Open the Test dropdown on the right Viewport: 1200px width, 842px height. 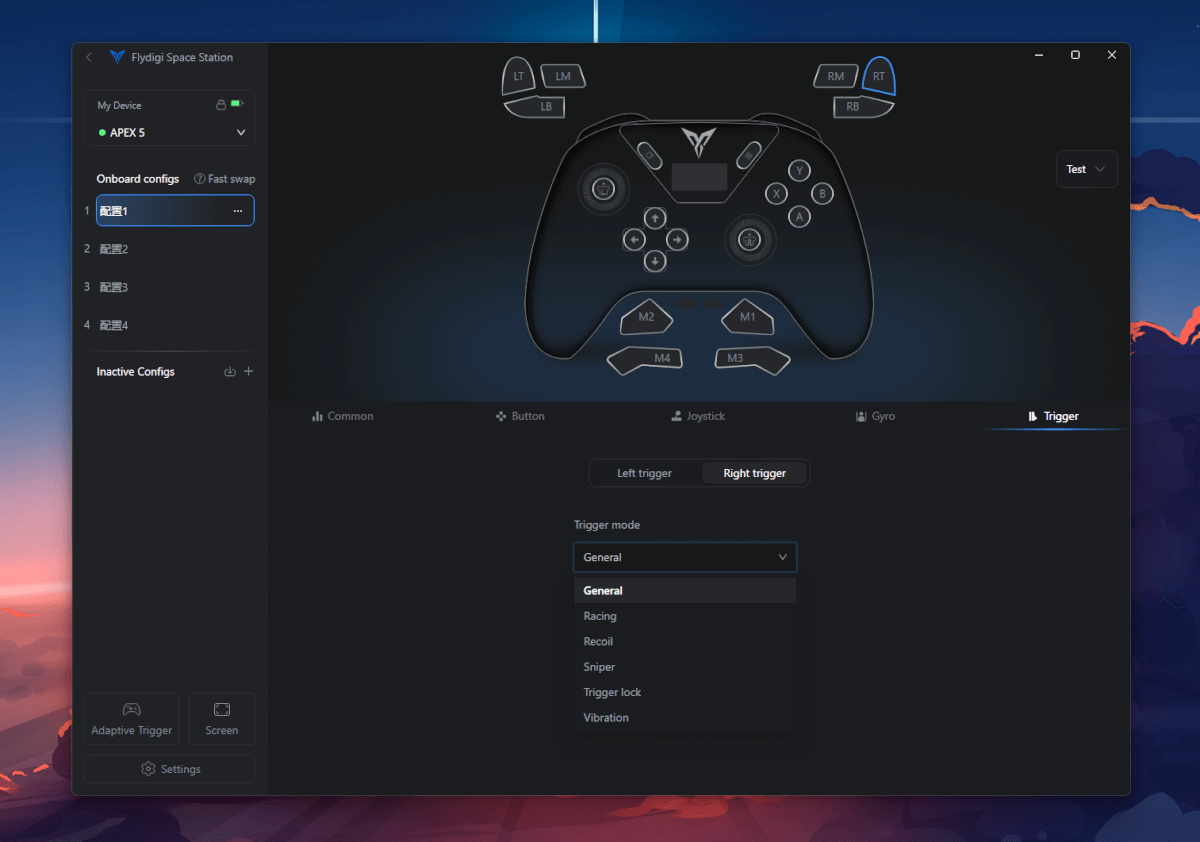1087,168
